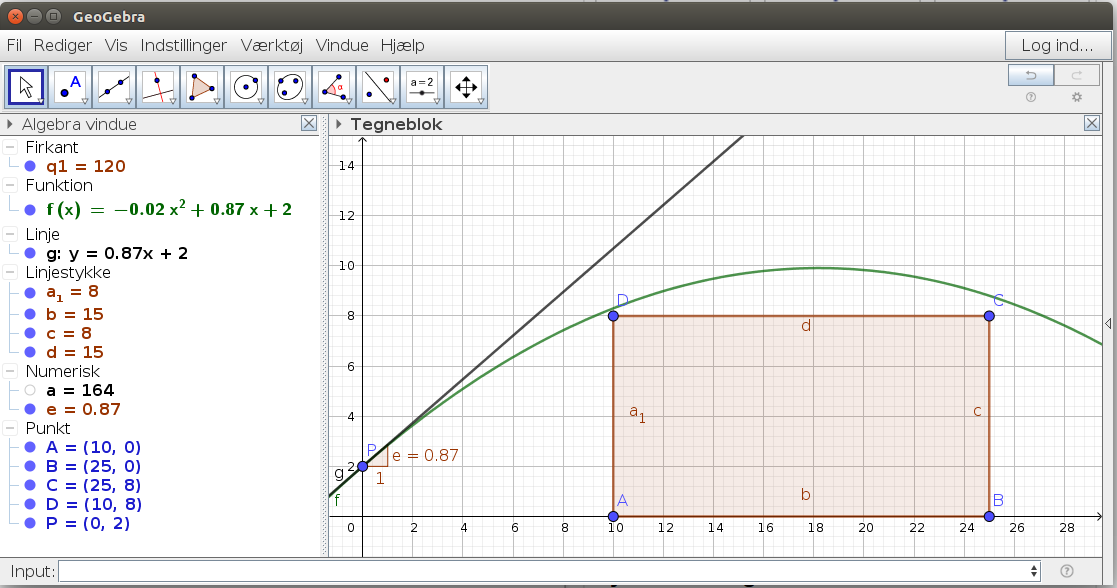1117x588 pixels.
Task: Show hidden number a = 164
Action: tap(30, 390)
